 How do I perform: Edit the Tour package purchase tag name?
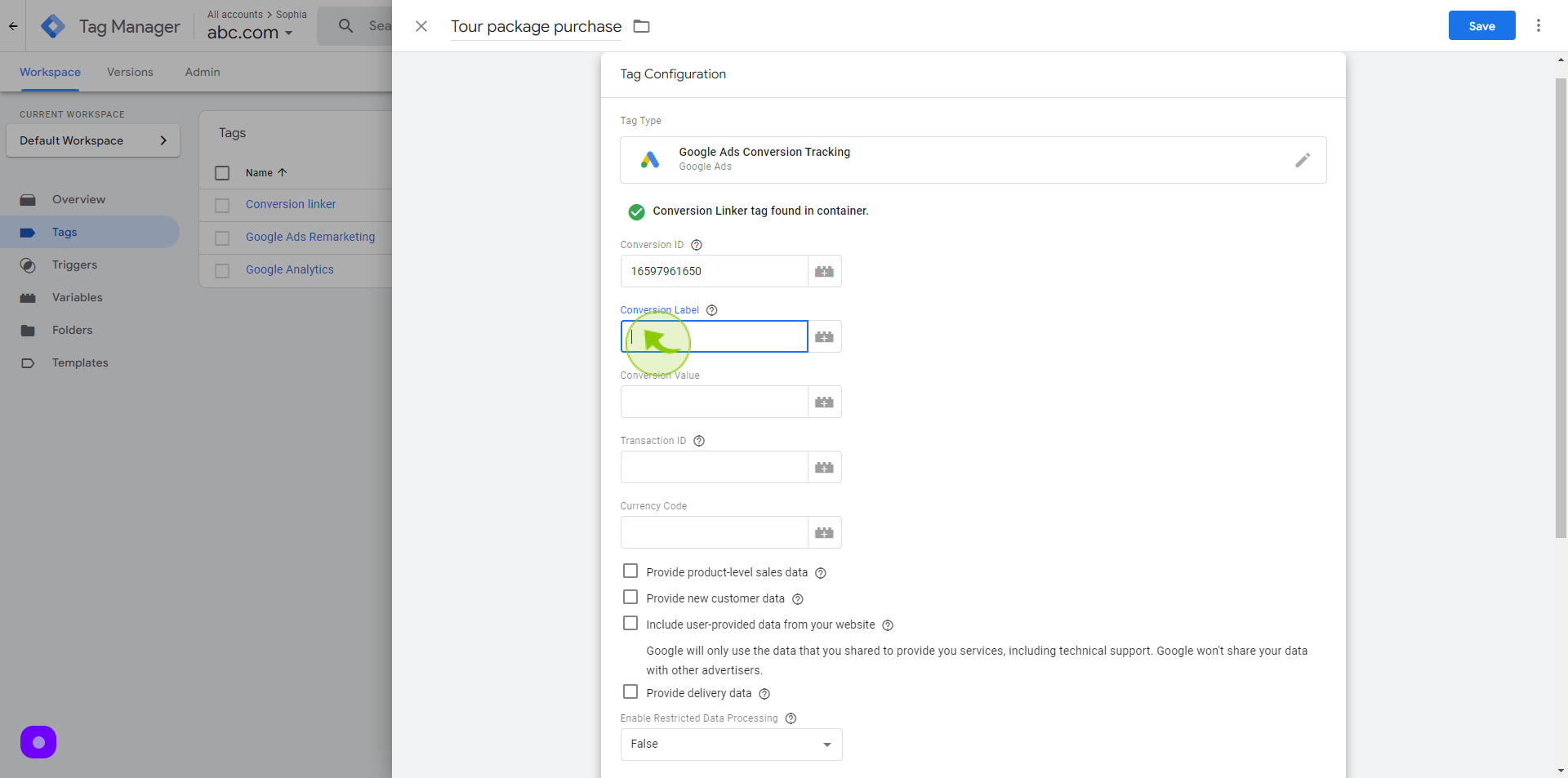click(536, 26)
